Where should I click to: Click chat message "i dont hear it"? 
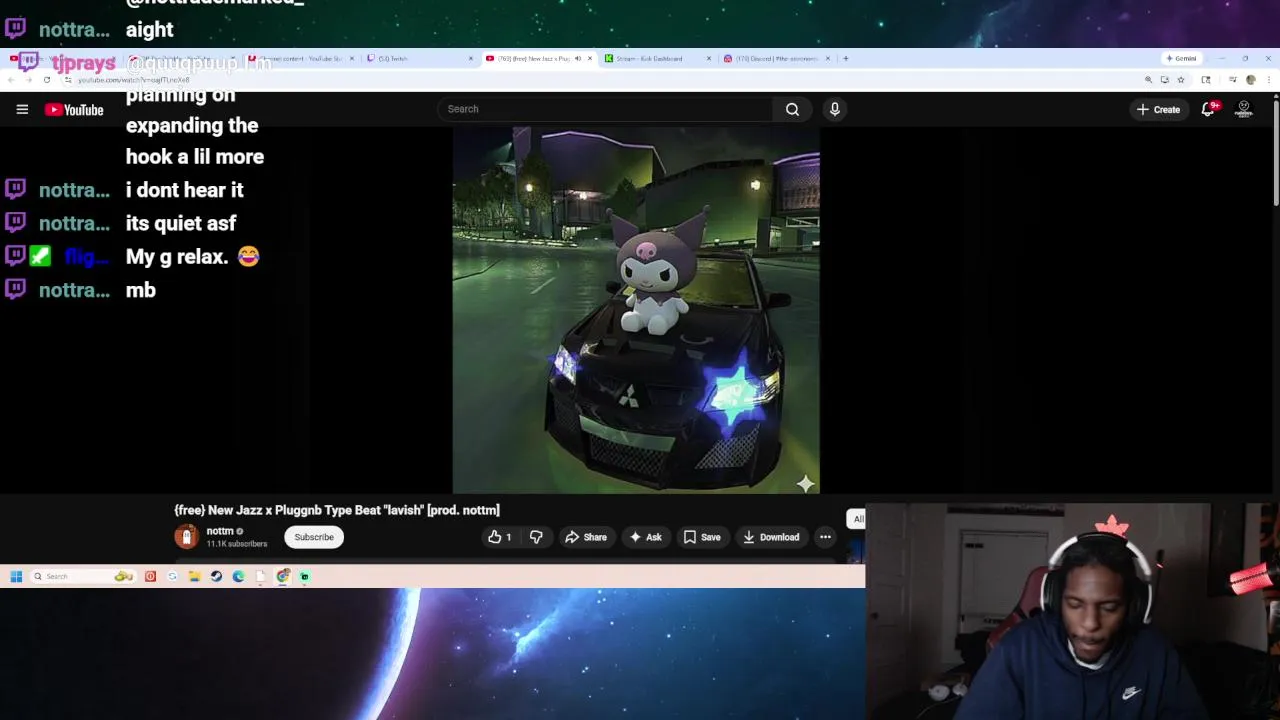[x=185, y=190]
